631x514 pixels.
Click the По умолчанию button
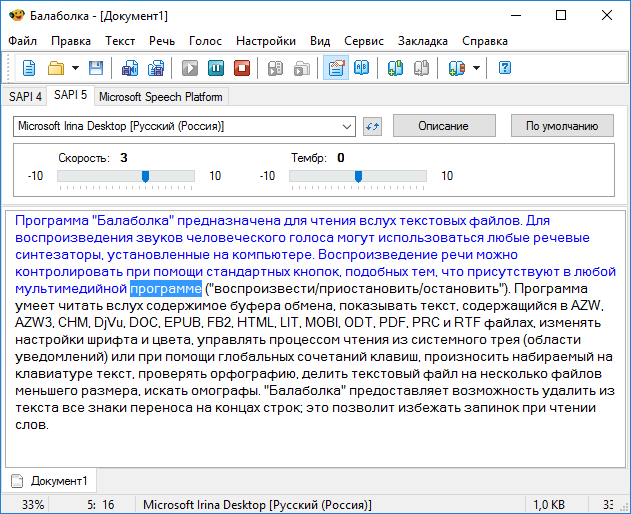pos(562,126)
